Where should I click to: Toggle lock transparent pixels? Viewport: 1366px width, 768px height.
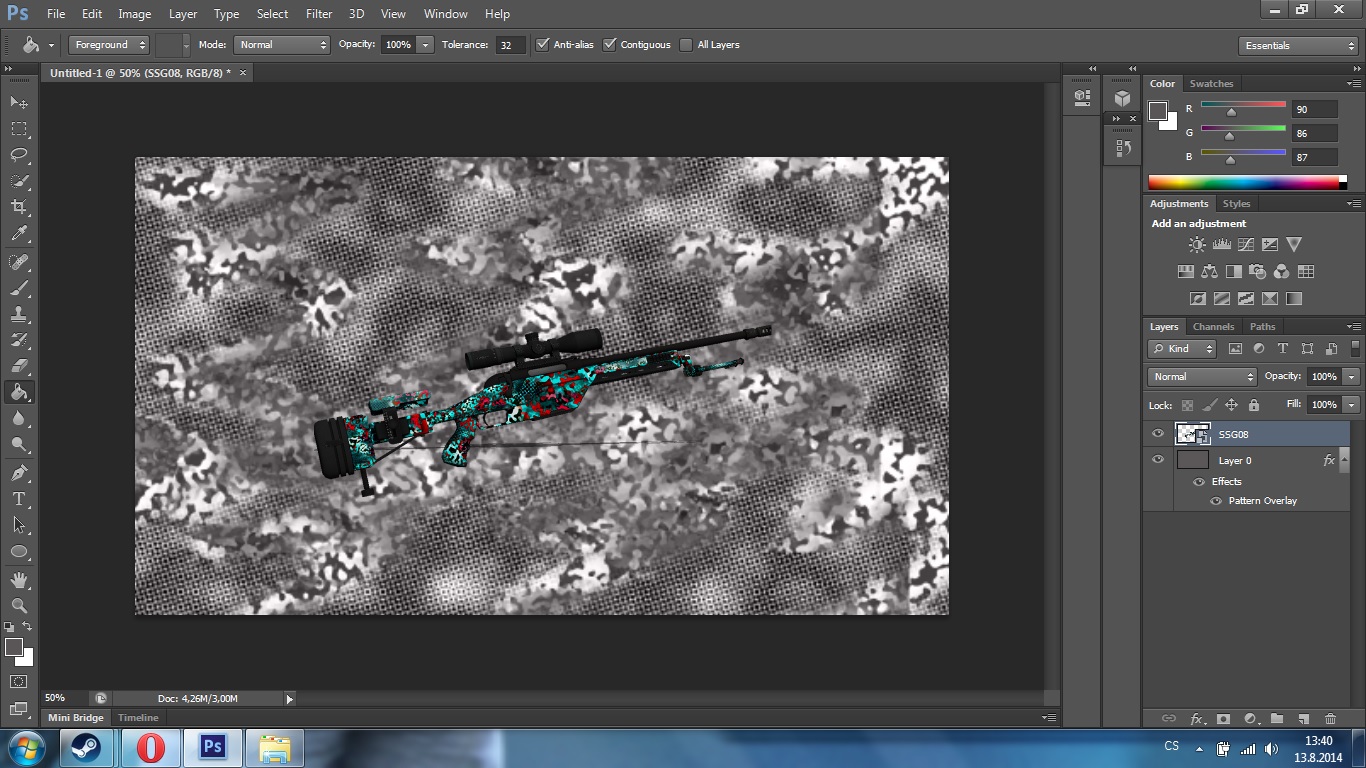pyautogui.click(x=1187, y=405)
